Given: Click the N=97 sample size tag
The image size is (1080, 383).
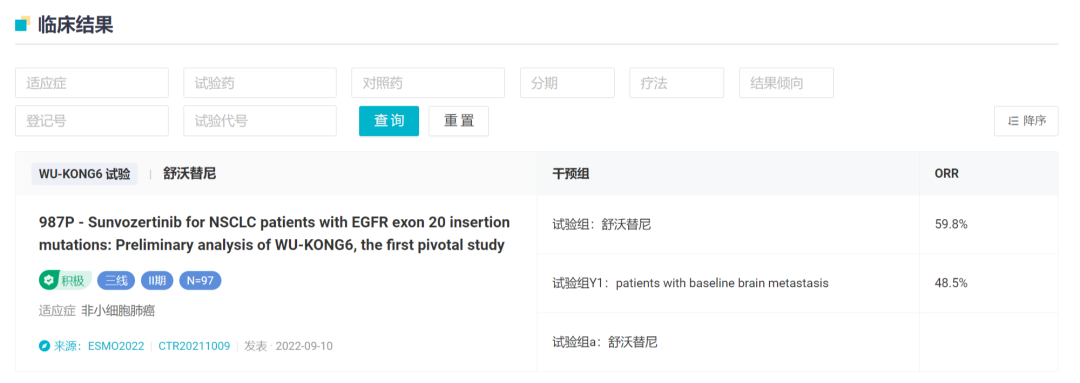Looking at the screenshot, I should (x=200, y=280).
